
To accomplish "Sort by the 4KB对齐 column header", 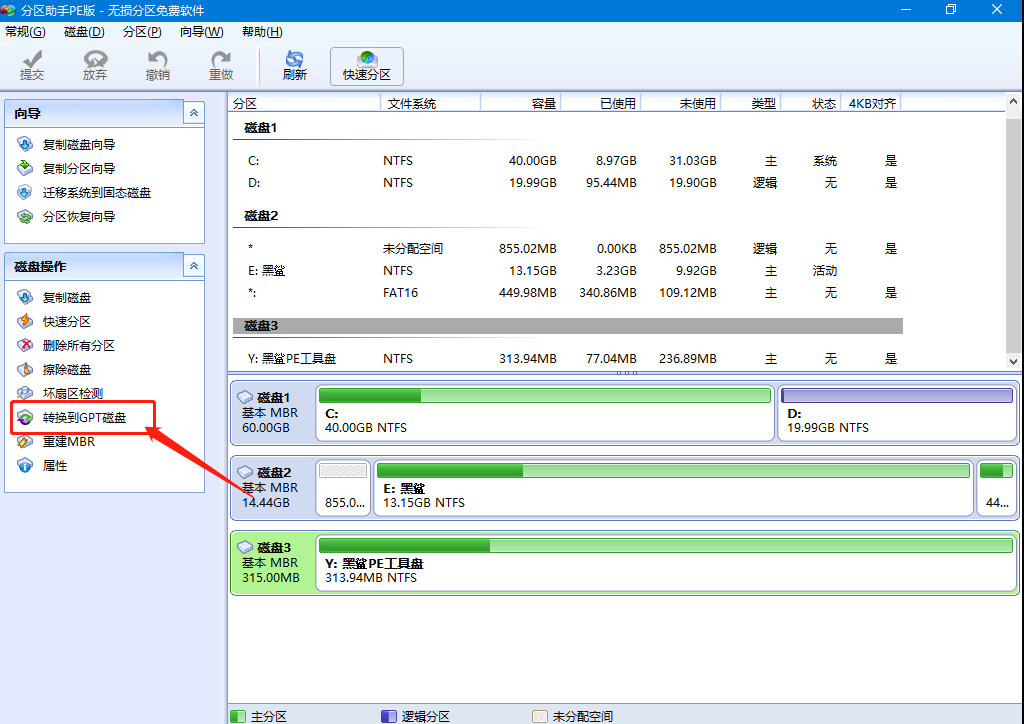I will coord(872,103).
